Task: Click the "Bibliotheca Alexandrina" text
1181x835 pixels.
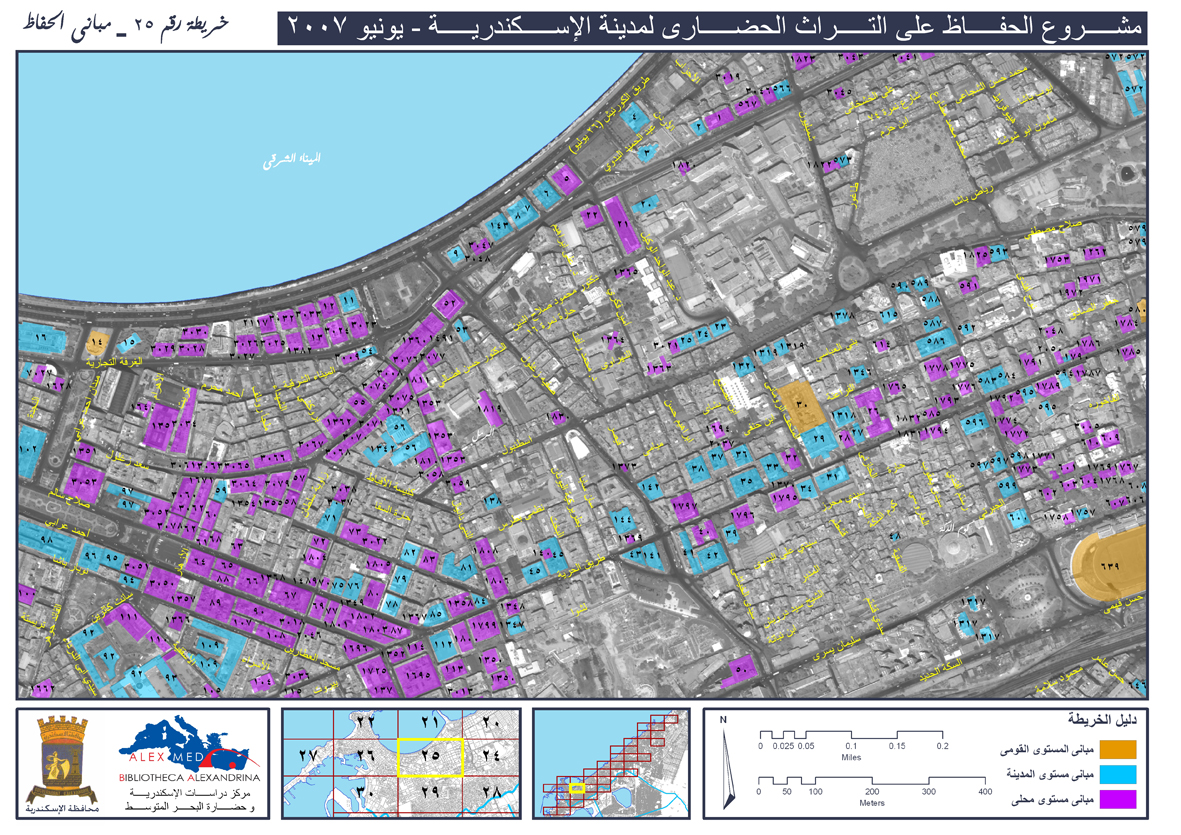Action: [x=189, y=777]
